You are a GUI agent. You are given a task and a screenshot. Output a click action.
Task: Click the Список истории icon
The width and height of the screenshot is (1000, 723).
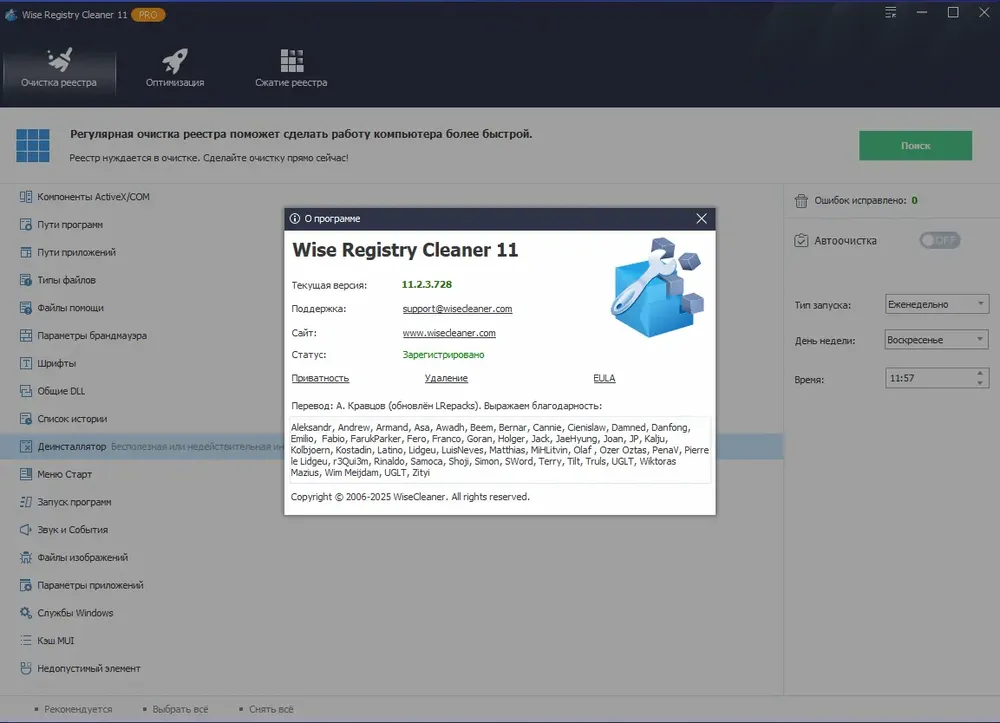click(26, 419)
